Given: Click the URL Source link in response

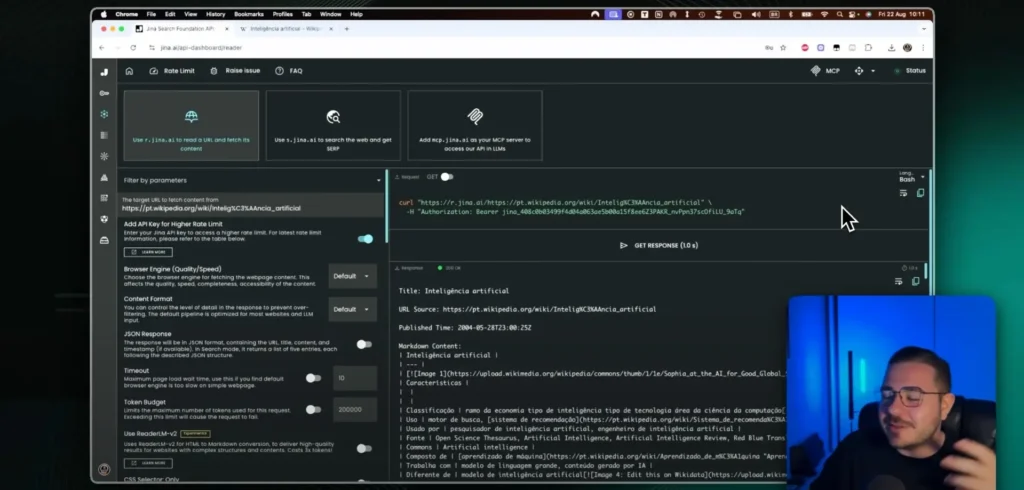Looking at the screenshot, I should (x=549, y=310).
